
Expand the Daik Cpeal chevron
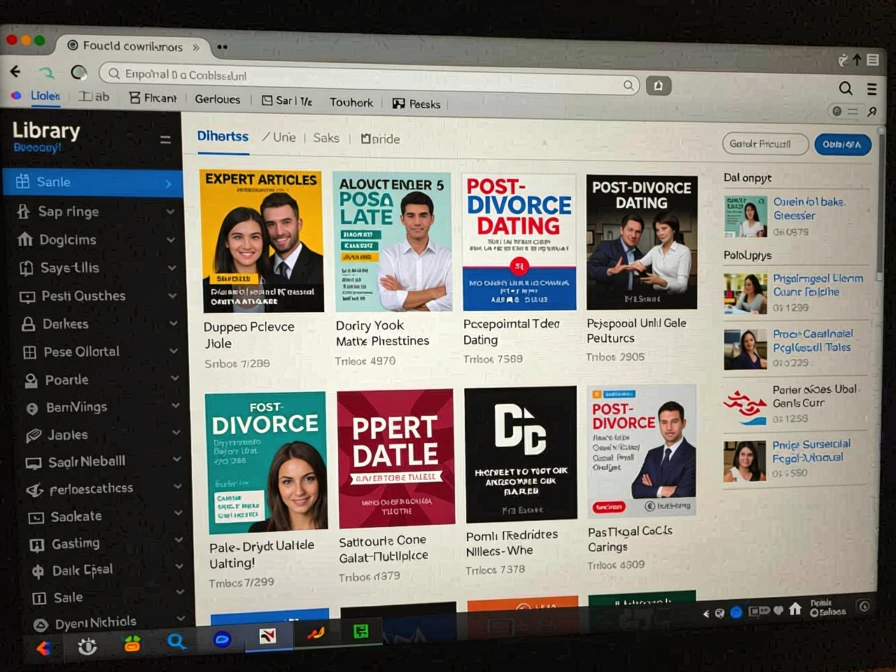179,567
